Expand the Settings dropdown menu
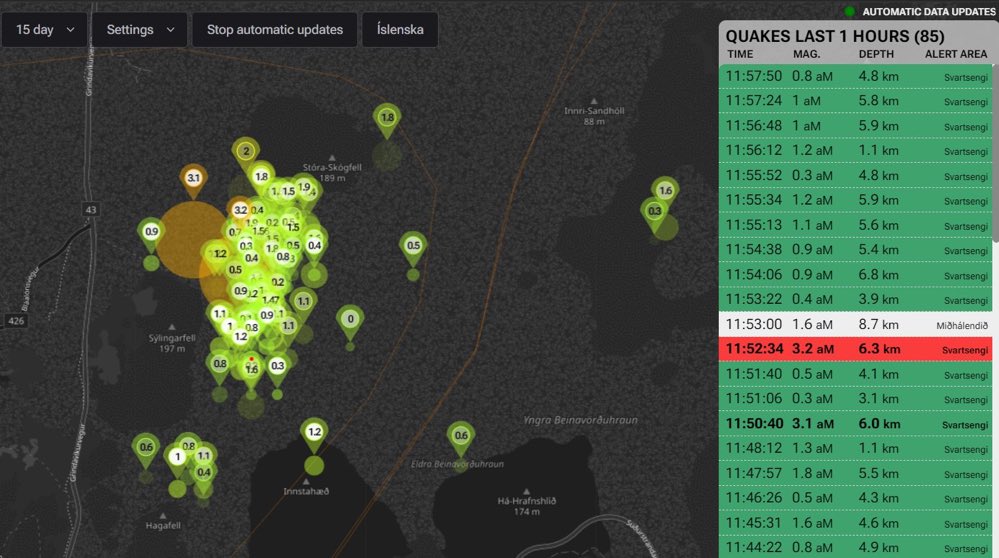 tap(140, 30)
